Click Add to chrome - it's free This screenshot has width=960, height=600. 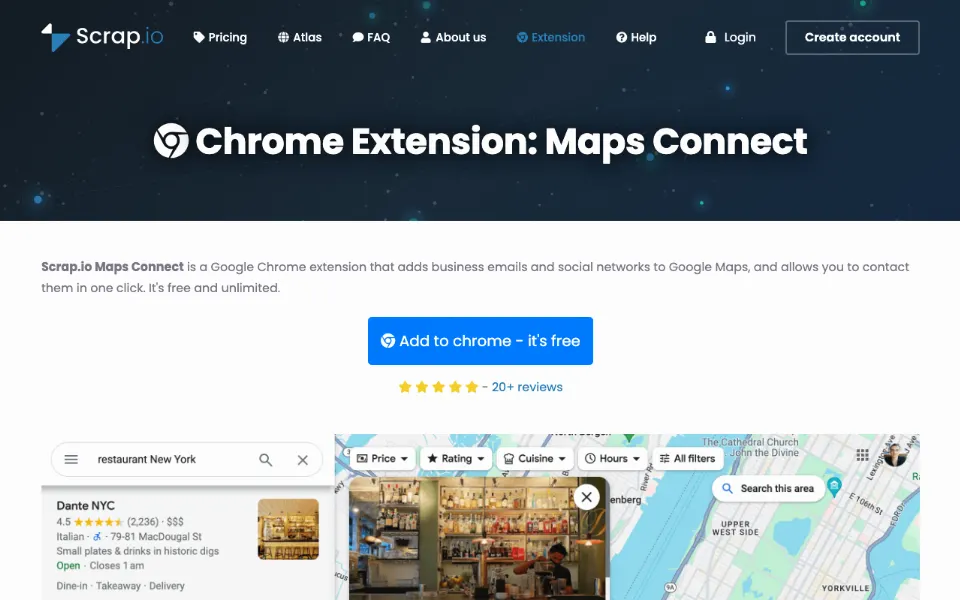click(x=480, y=341)
